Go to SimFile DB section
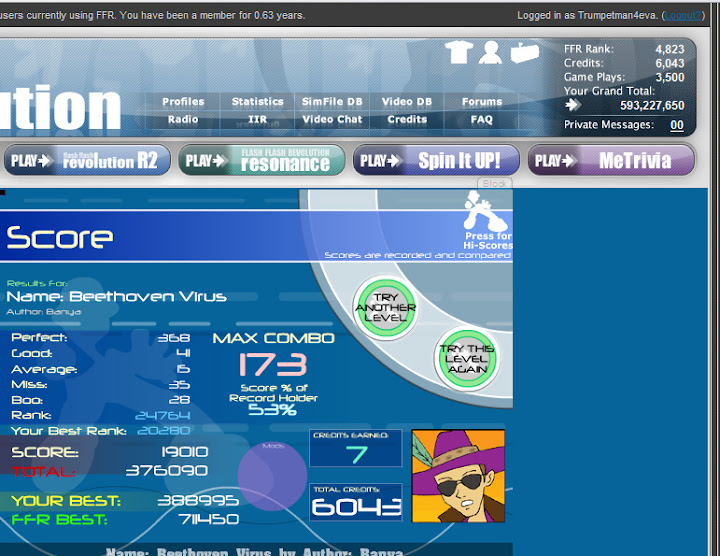 [332, 102]
